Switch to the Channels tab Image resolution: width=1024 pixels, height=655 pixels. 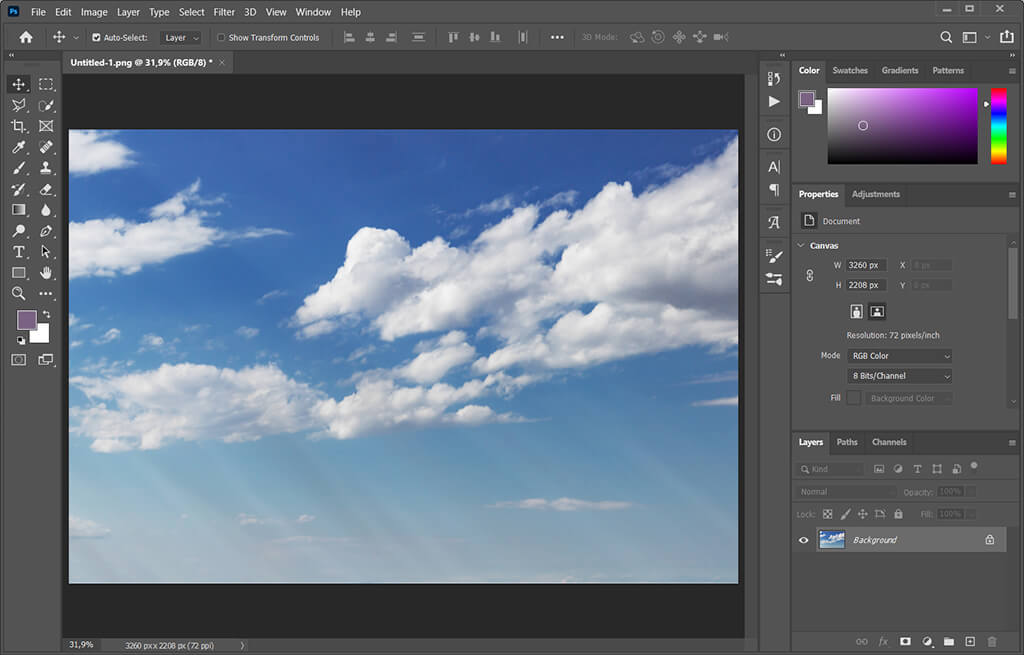tap(888, 442)
